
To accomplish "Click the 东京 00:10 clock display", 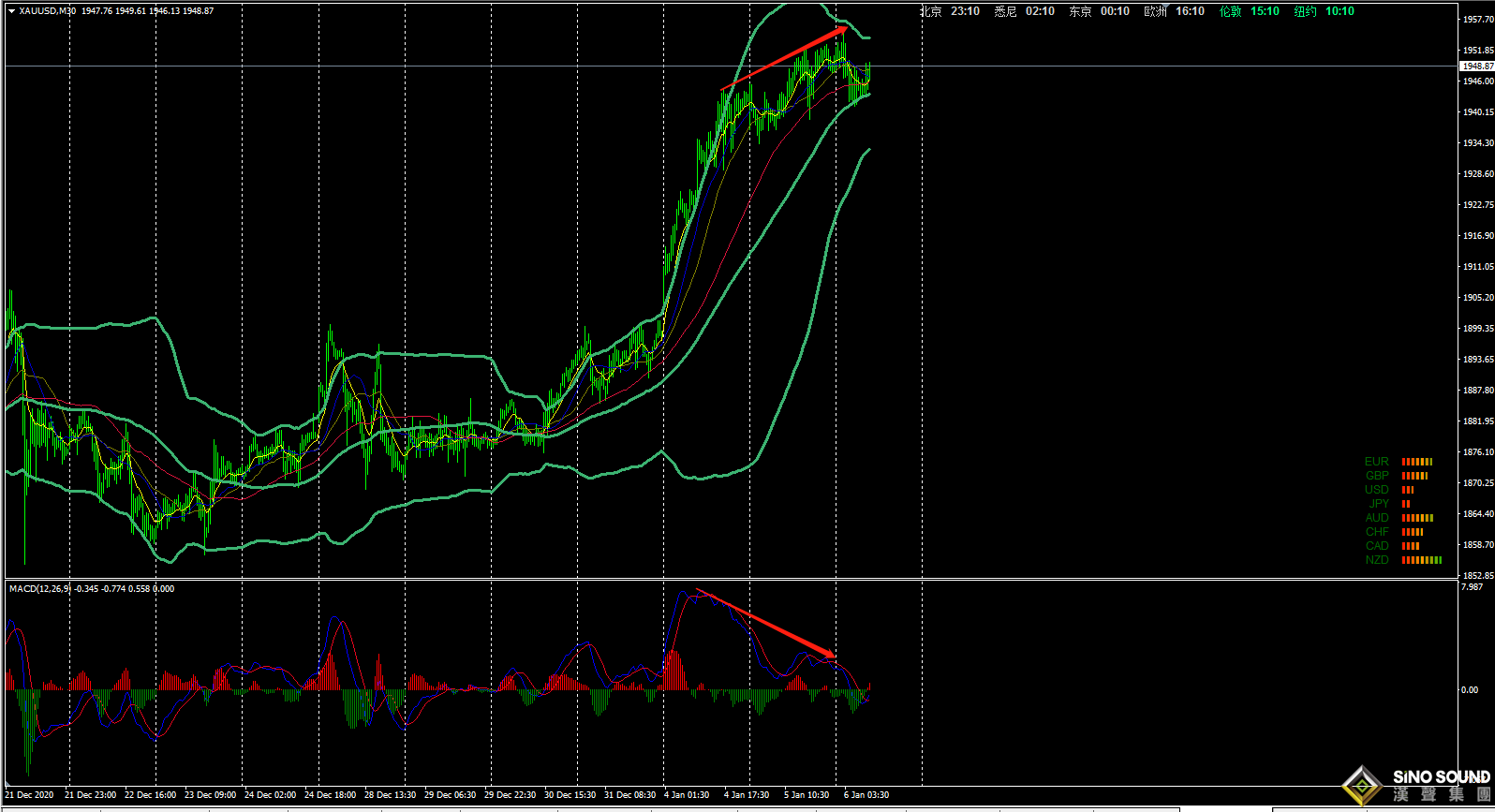I will [1099, 11].
